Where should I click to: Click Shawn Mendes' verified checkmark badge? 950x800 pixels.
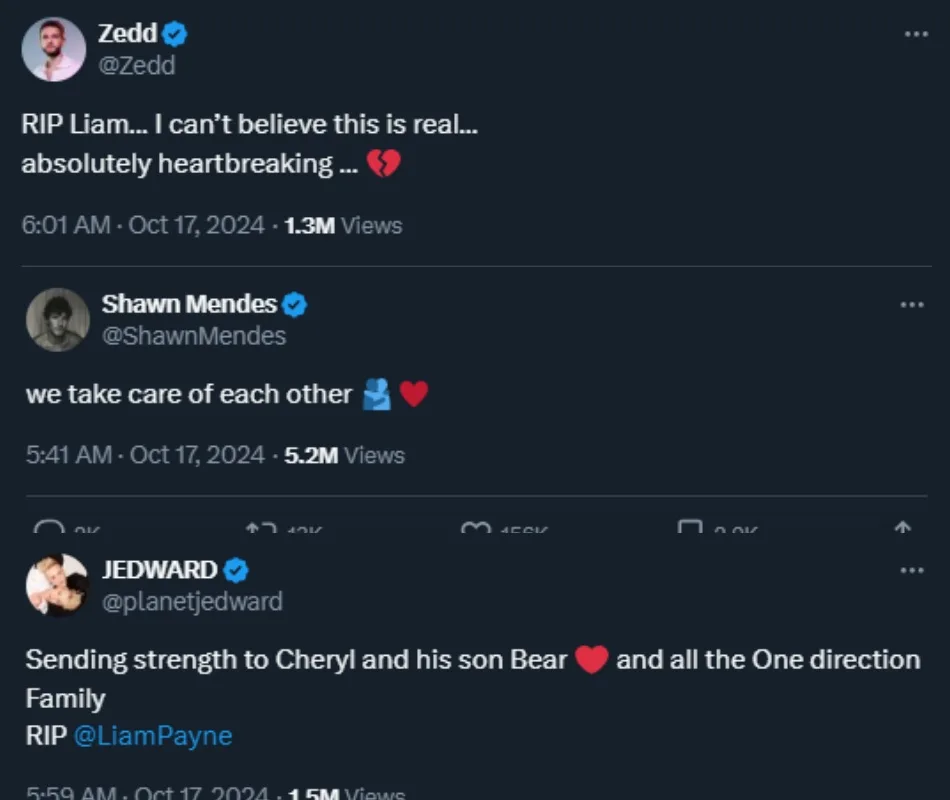294,304
